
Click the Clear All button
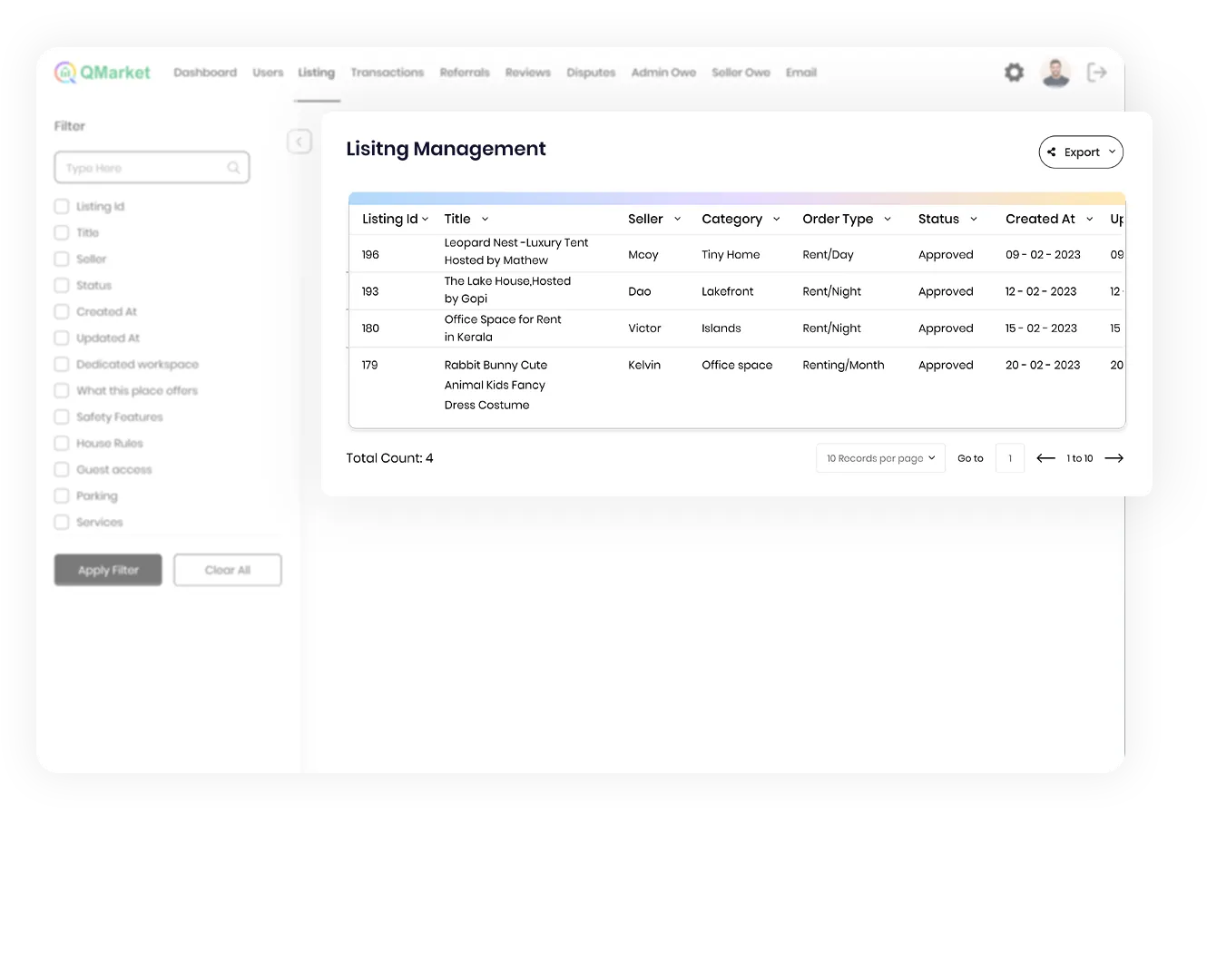(x=227, y=570)
